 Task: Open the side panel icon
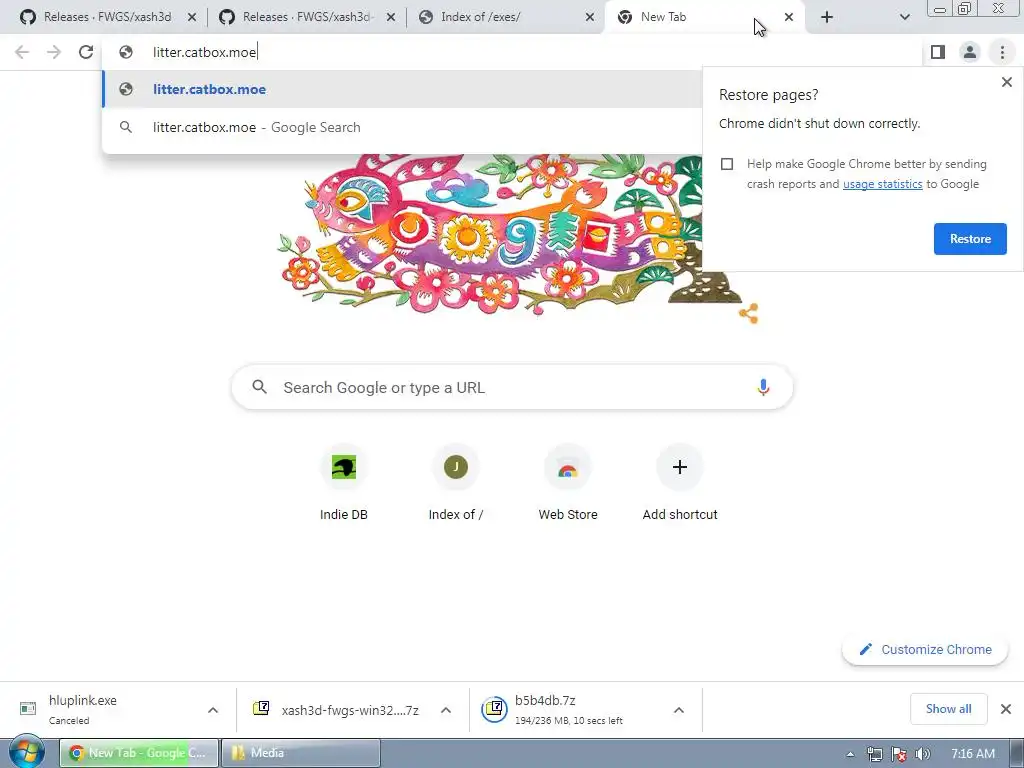coord(938,52)
